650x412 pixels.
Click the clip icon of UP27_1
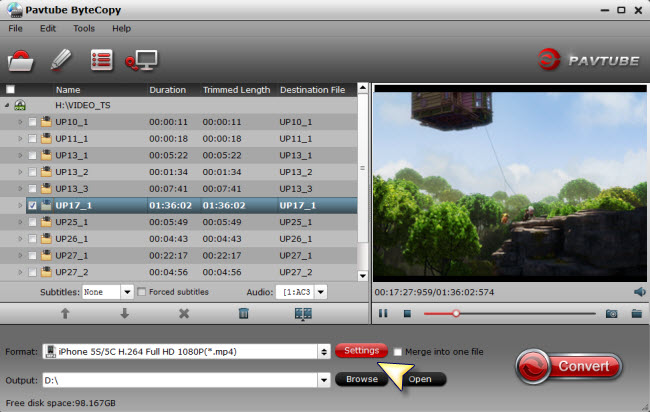point(46,255)
